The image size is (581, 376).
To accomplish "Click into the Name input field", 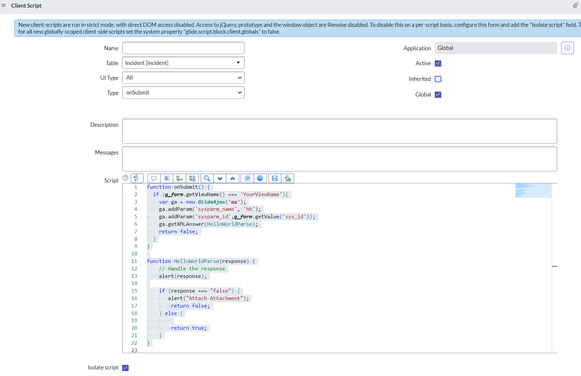I will coord(183,48).
